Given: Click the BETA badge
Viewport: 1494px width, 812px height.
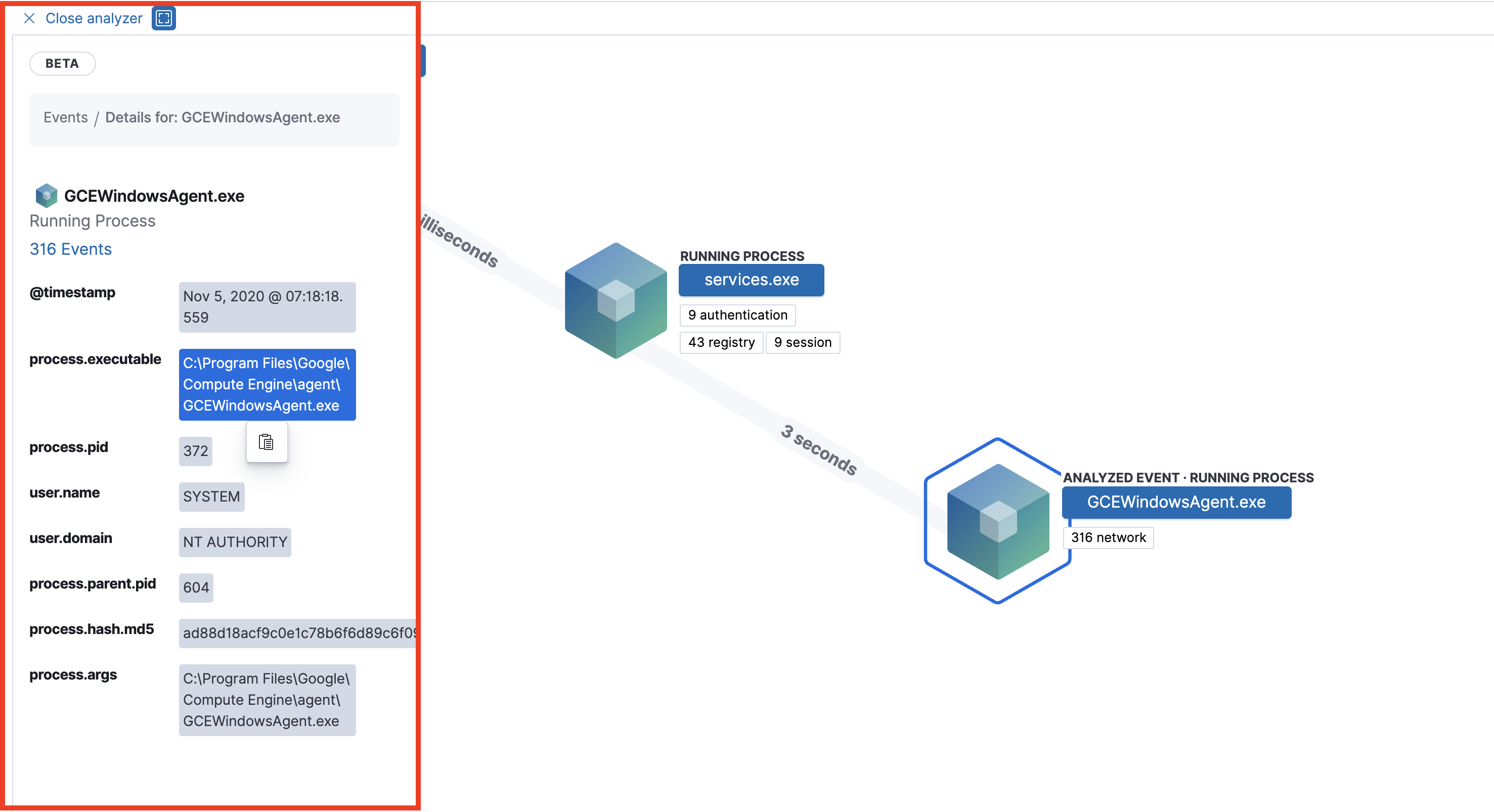Looking at the screenshot, I should click(x=62, y=63).
